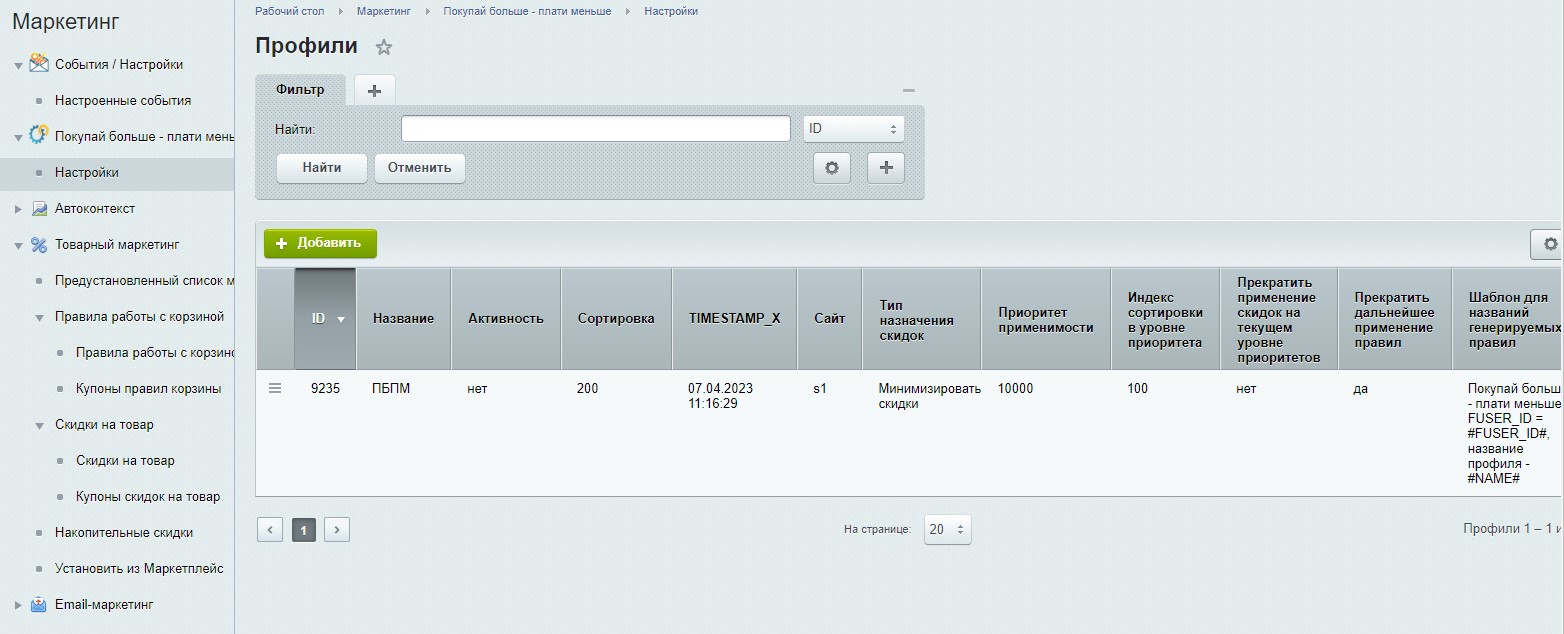Click the Товарный маркетинг percent icon
1564x634 pixels.
39,245
